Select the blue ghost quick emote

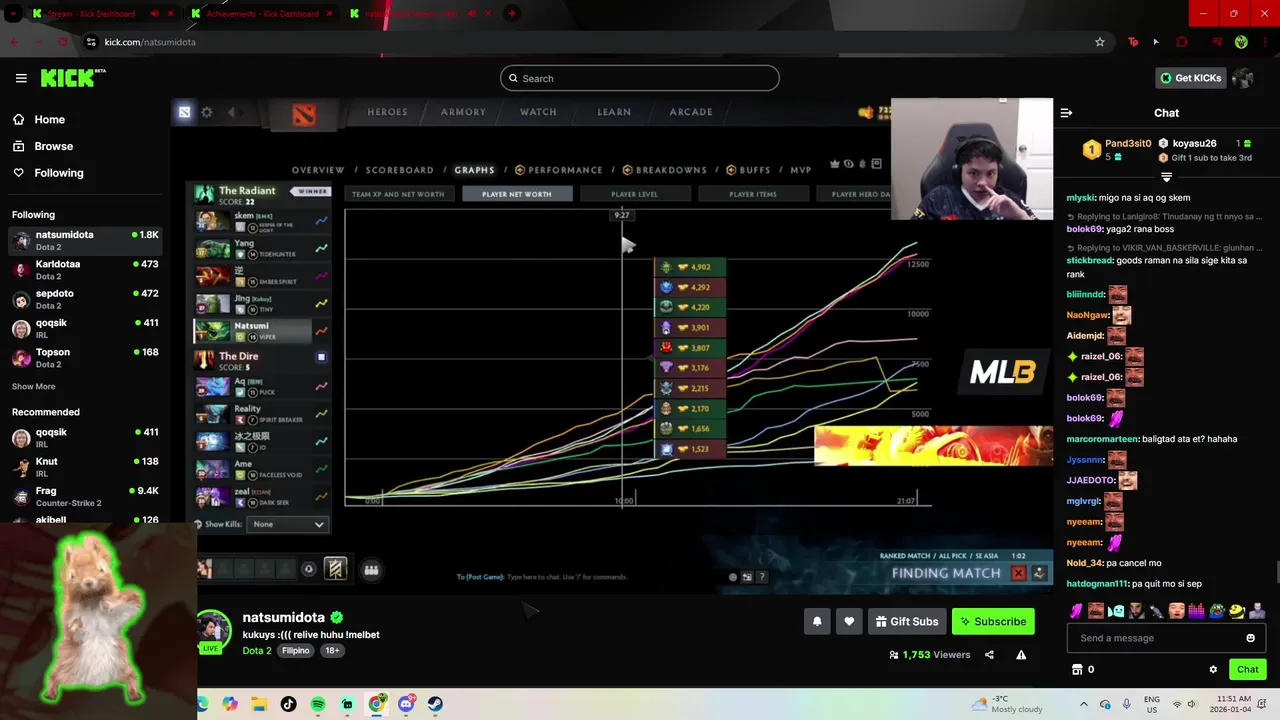click(1116, 610)
